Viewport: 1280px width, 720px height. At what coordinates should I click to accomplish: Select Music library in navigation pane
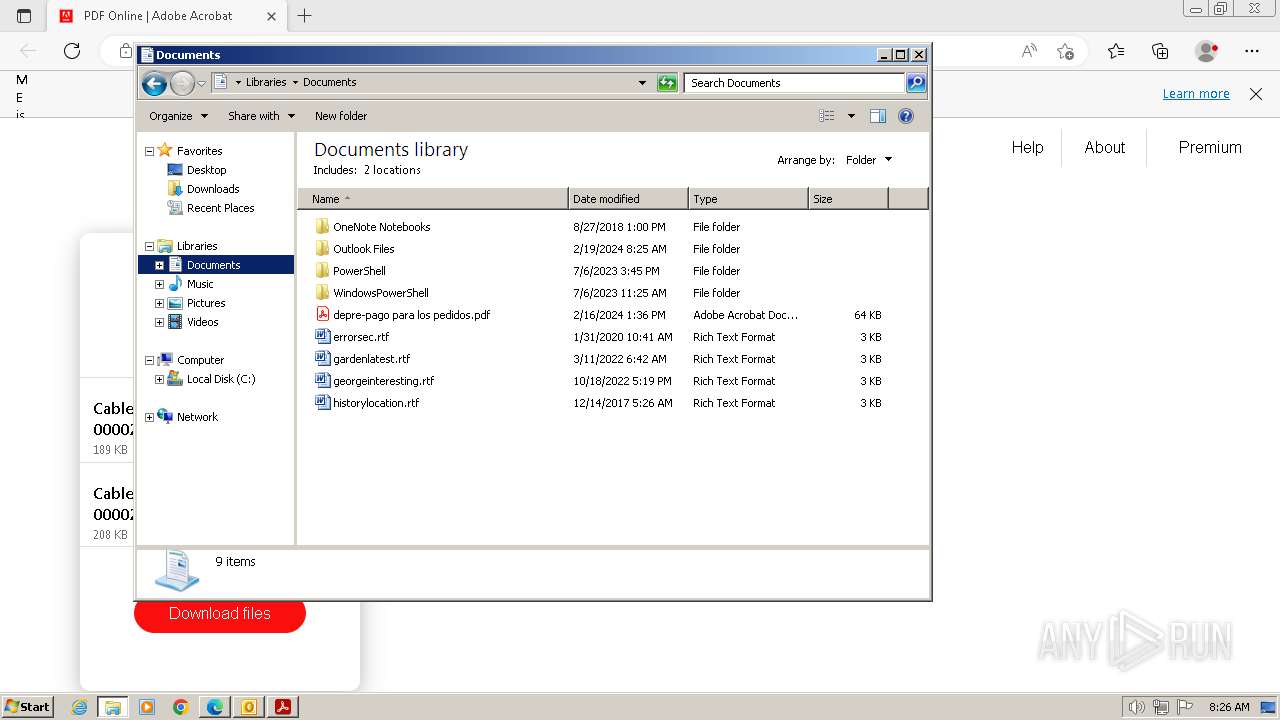click(x=200, y=284)
